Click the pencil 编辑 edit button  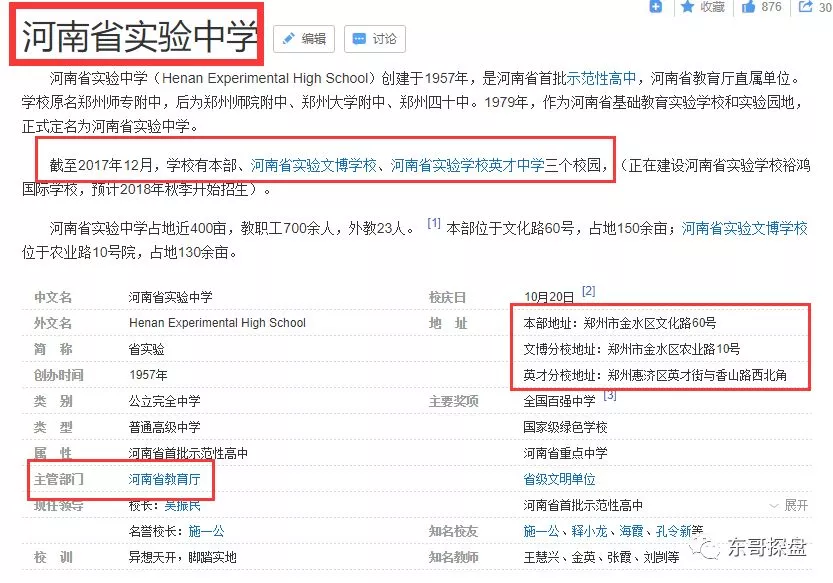tap(303, 39)
